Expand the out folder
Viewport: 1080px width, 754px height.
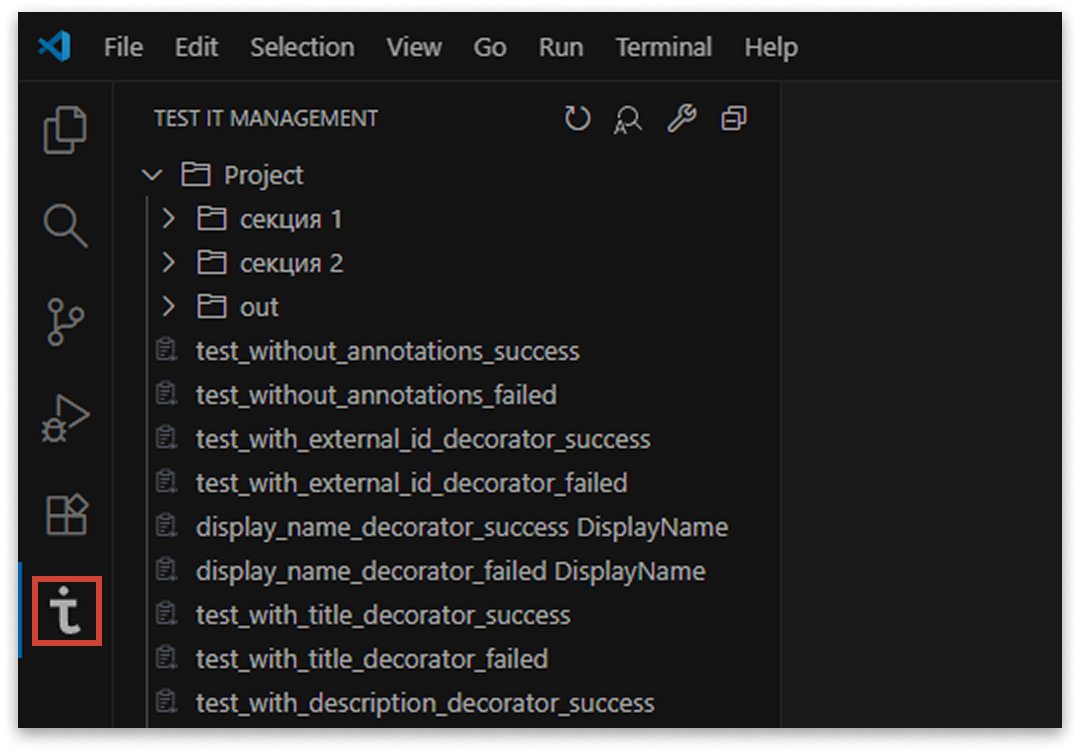(x=168, y=307)
